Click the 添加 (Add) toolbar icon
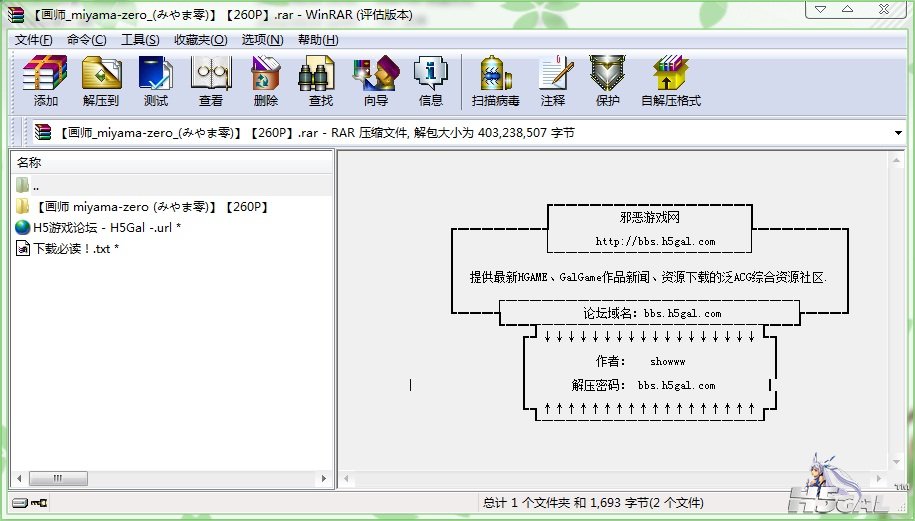The width and height of the screenshot is (915, 521). 45,81
